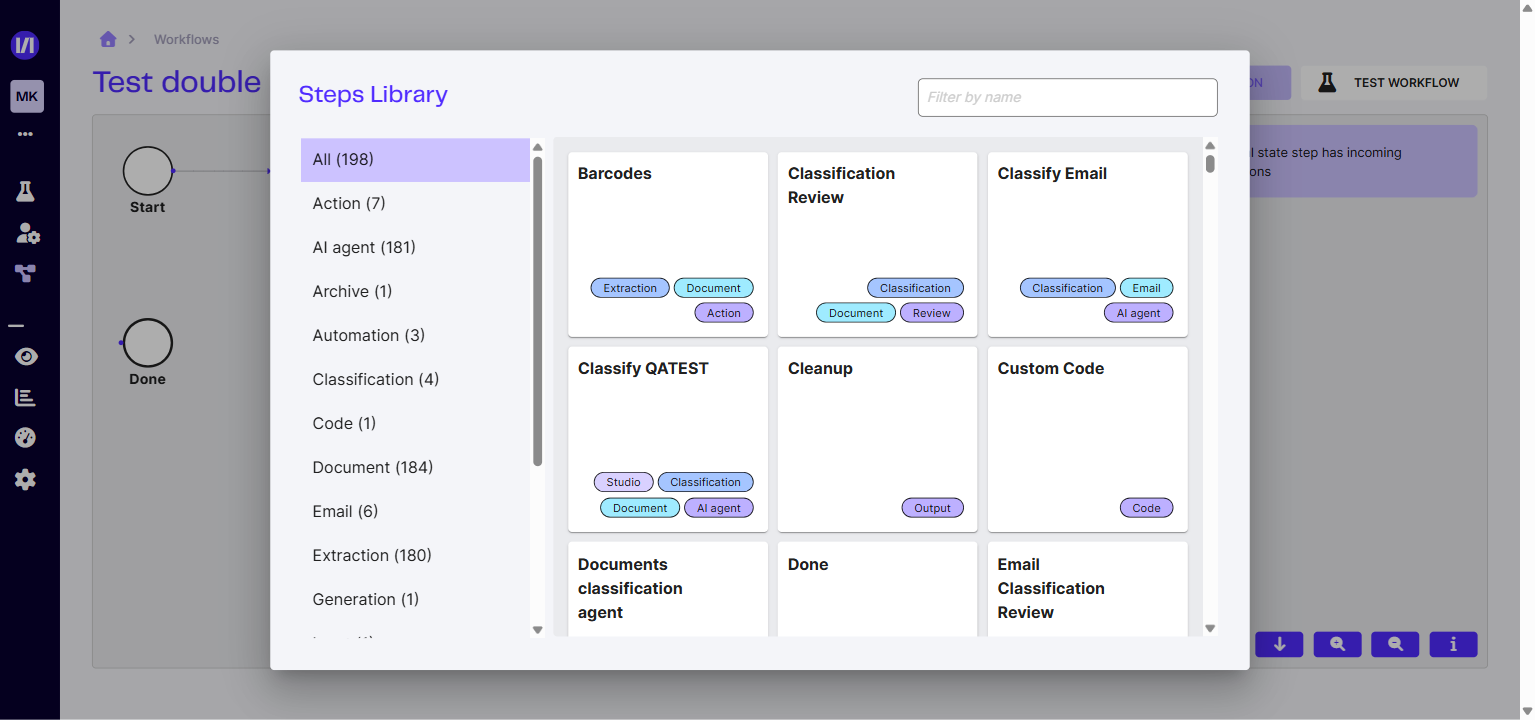Select the Document (184) category

pos(415,468)
